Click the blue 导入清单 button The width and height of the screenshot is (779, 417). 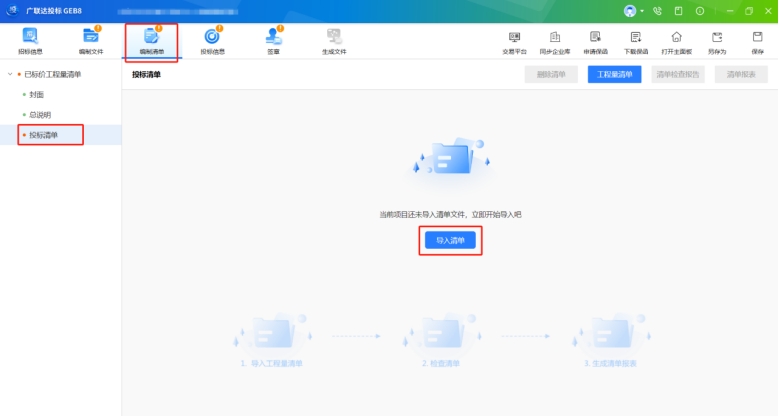pyautogui.click(x=450, y=240)
